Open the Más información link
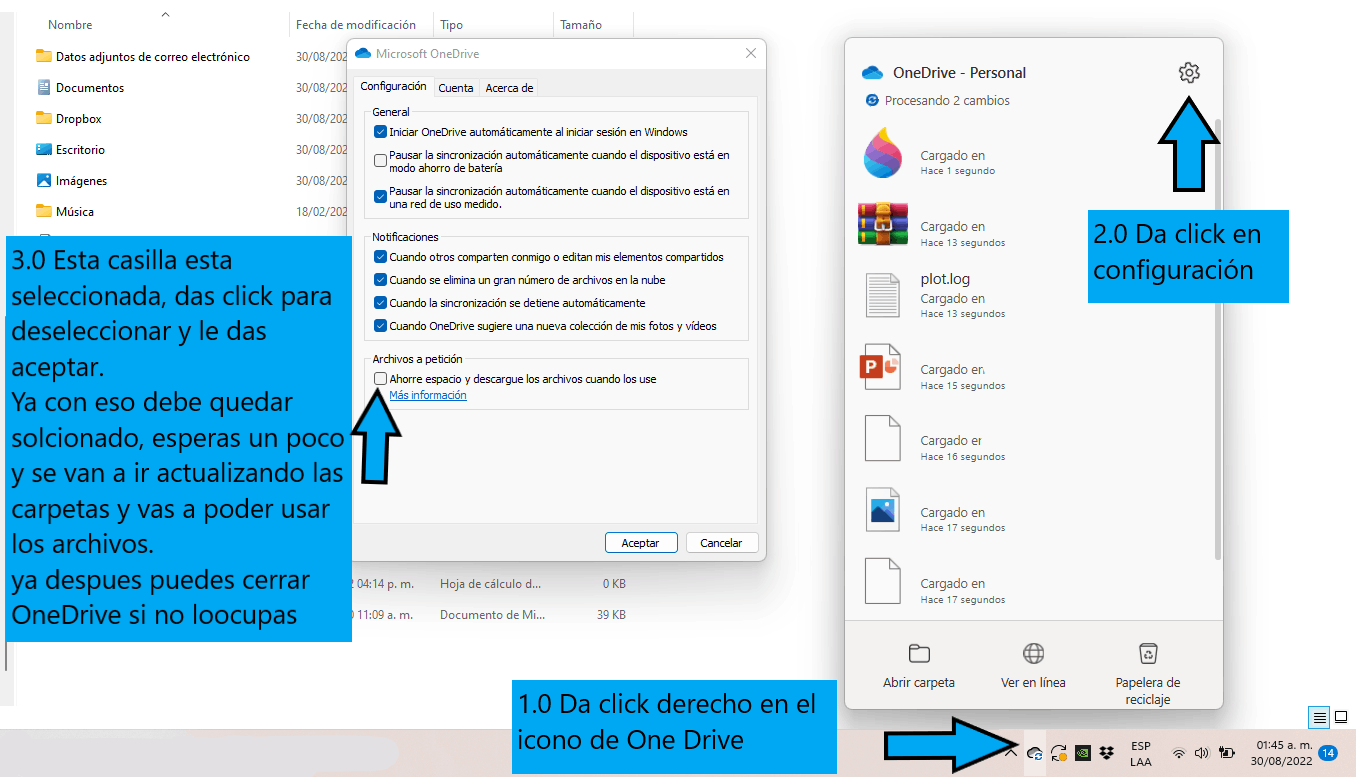Viewport: 1356px width, 777px height. (x=428, y=395)
